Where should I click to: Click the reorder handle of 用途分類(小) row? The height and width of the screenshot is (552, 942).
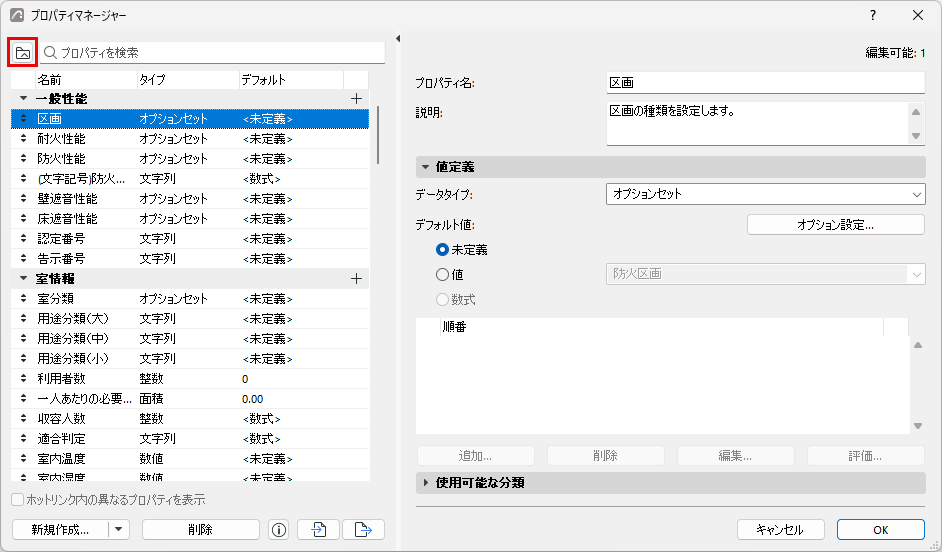click(x=23, y=359)
